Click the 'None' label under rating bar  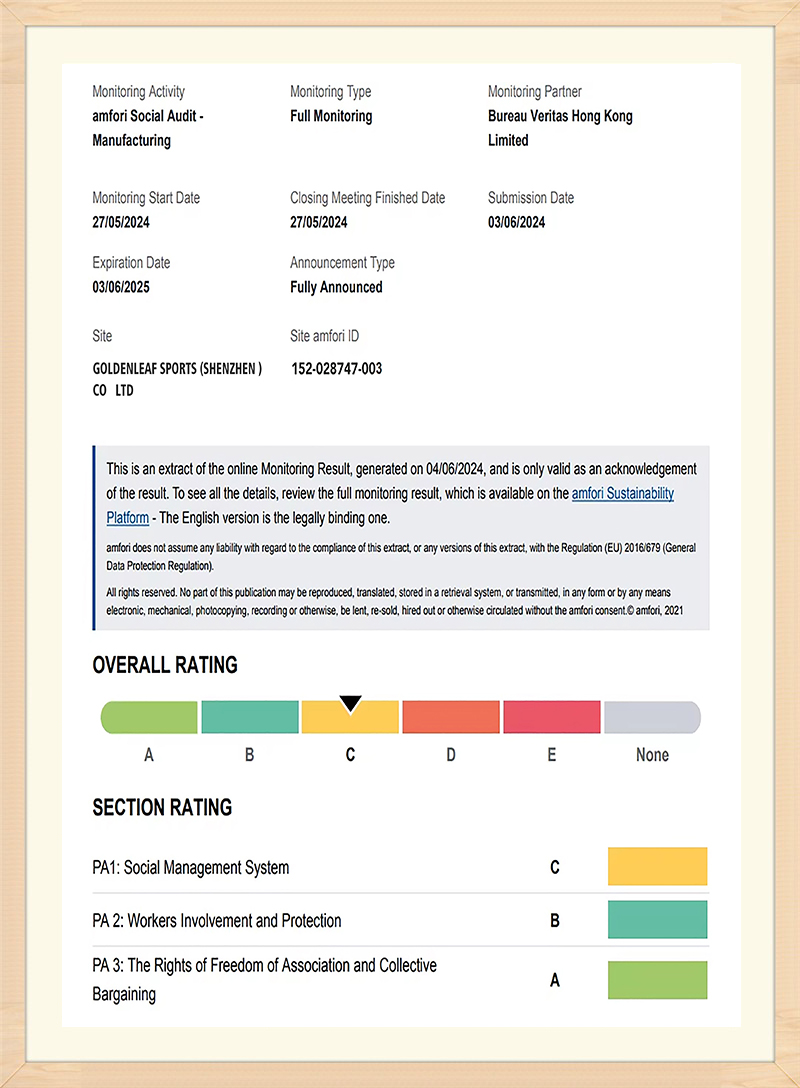click(652, 755)
